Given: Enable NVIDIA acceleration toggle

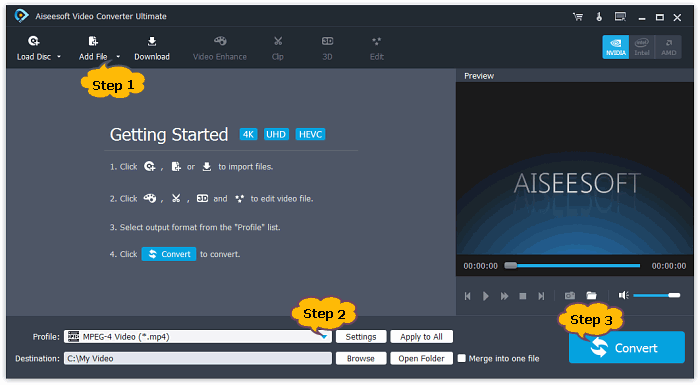Looking at the screenshot, I should point(616,47).
